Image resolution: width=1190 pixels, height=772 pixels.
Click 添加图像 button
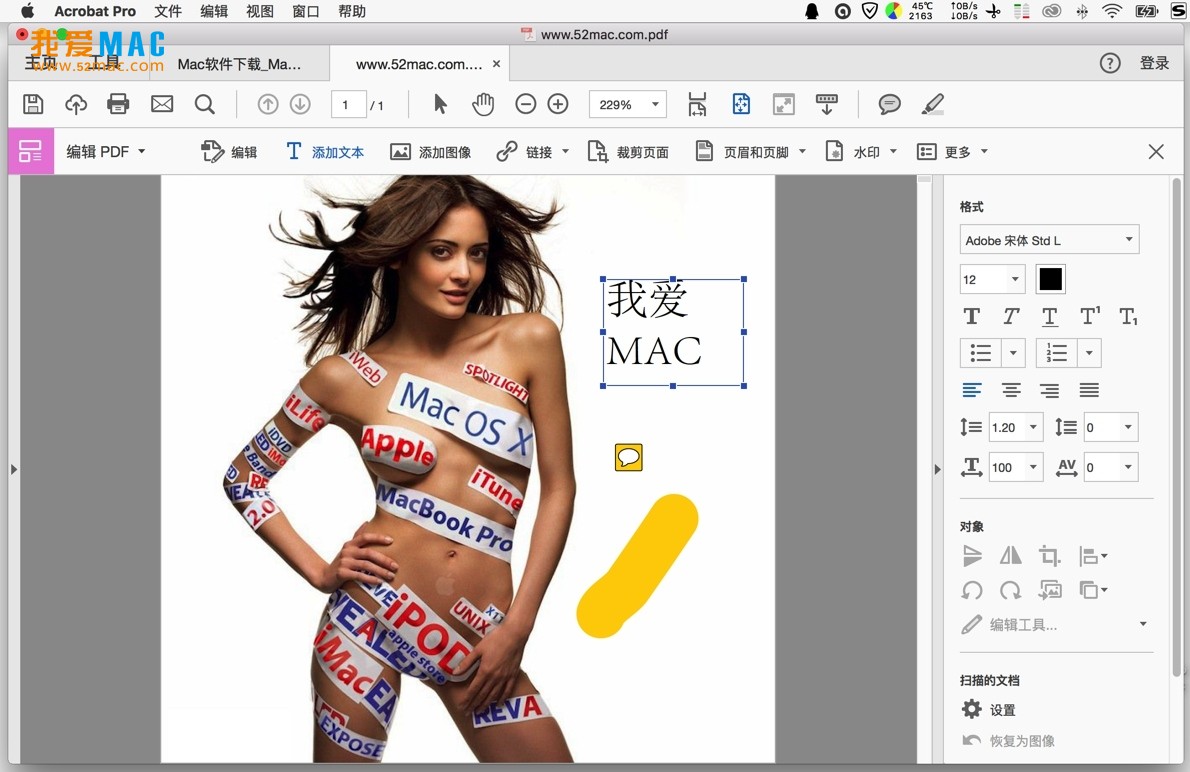pos(430,152)
